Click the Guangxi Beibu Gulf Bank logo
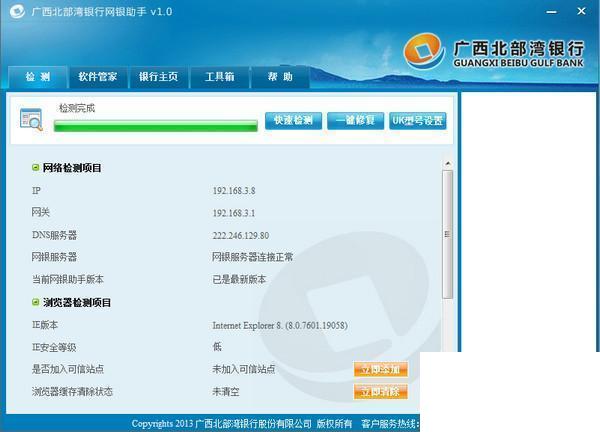The image size is (600, 432). point(493,53)
